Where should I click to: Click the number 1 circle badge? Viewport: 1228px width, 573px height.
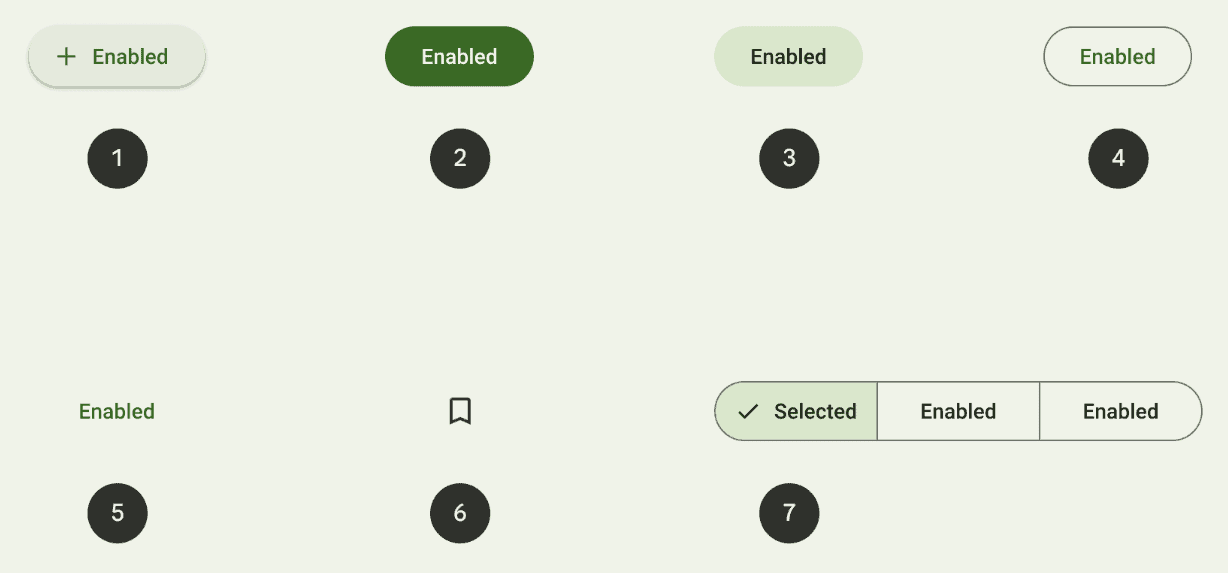tap(117, 158)
